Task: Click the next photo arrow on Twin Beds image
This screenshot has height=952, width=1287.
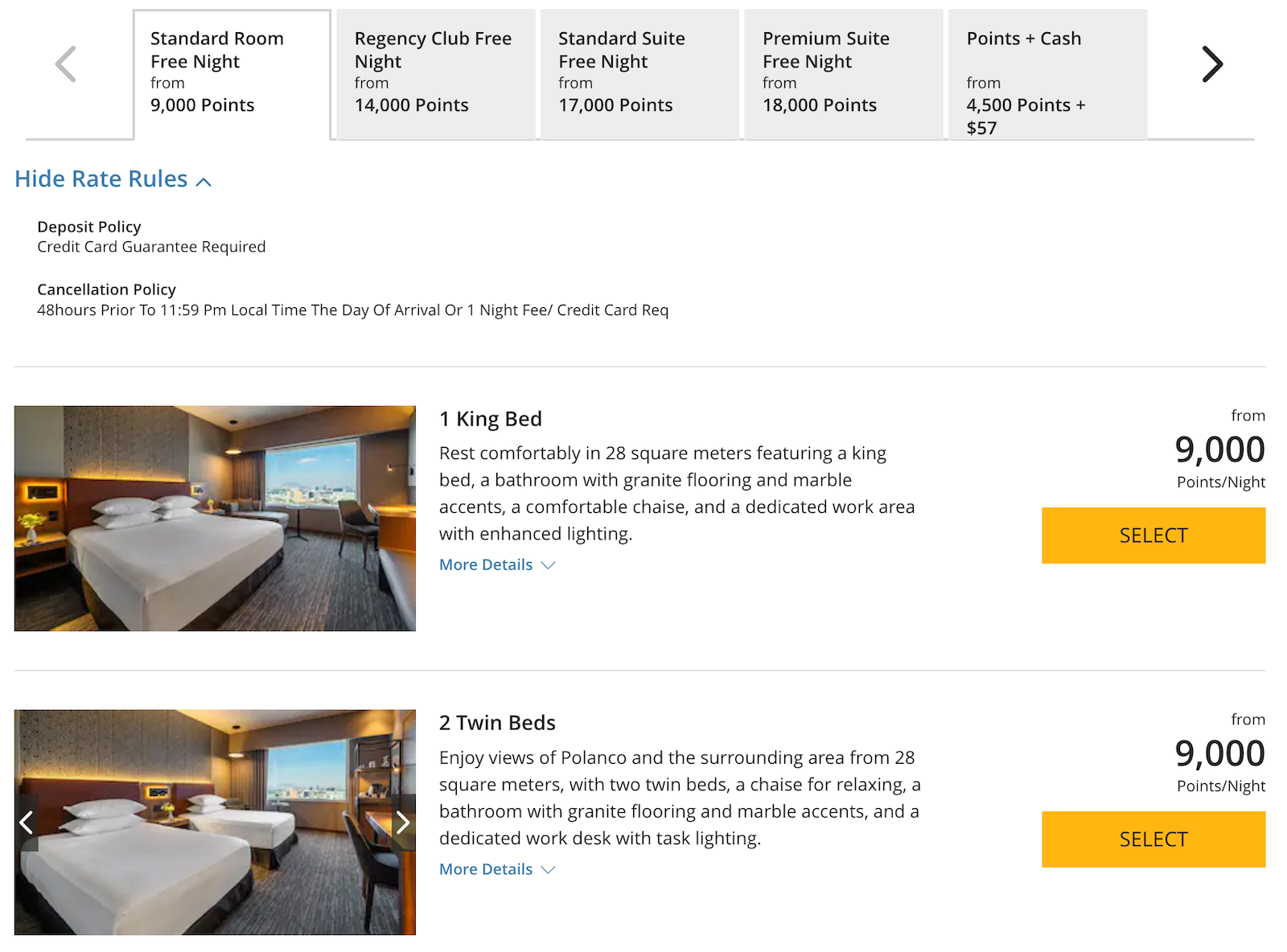Action: 403,822
